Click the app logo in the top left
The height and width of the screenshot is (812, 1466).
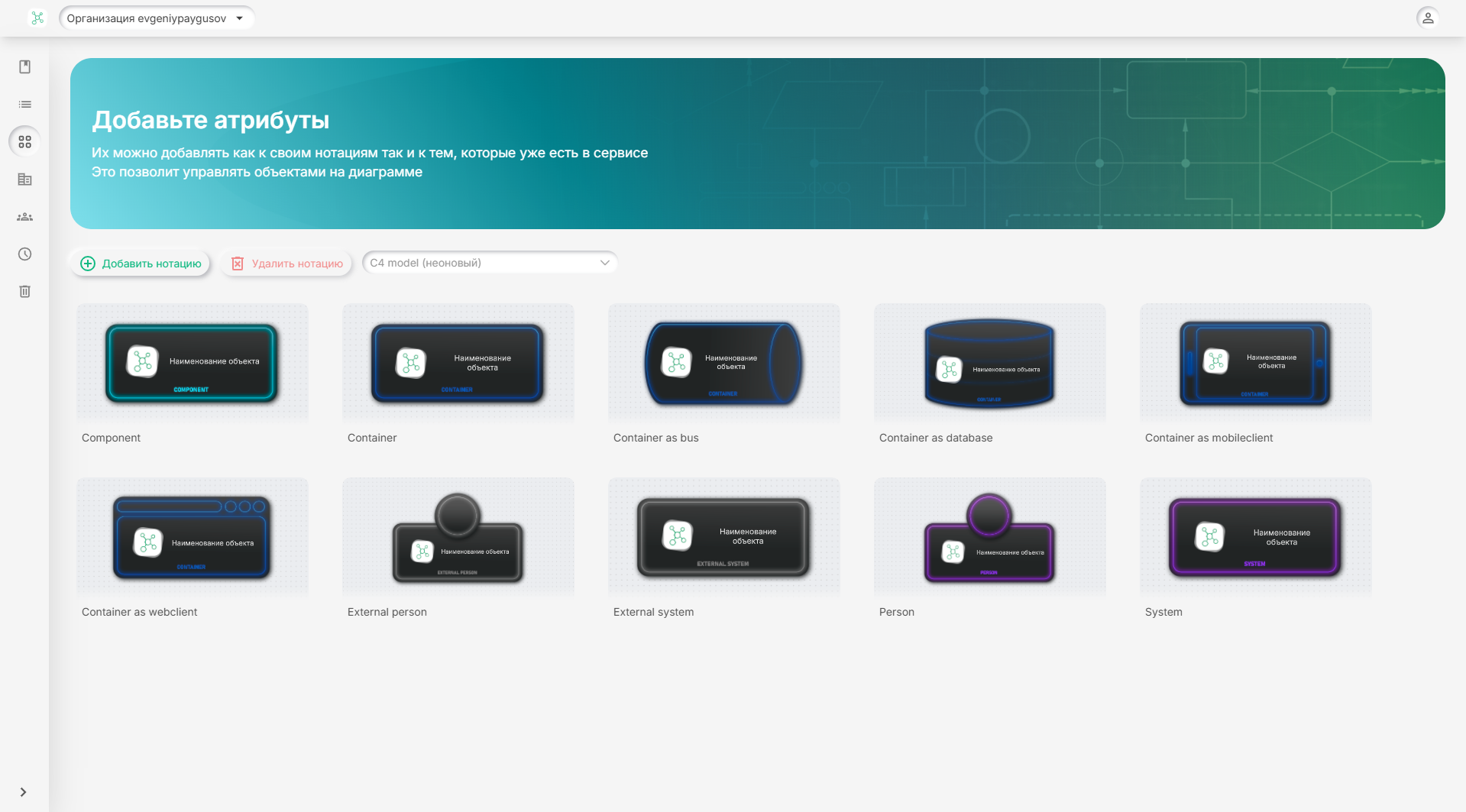[x=37, y=18]
